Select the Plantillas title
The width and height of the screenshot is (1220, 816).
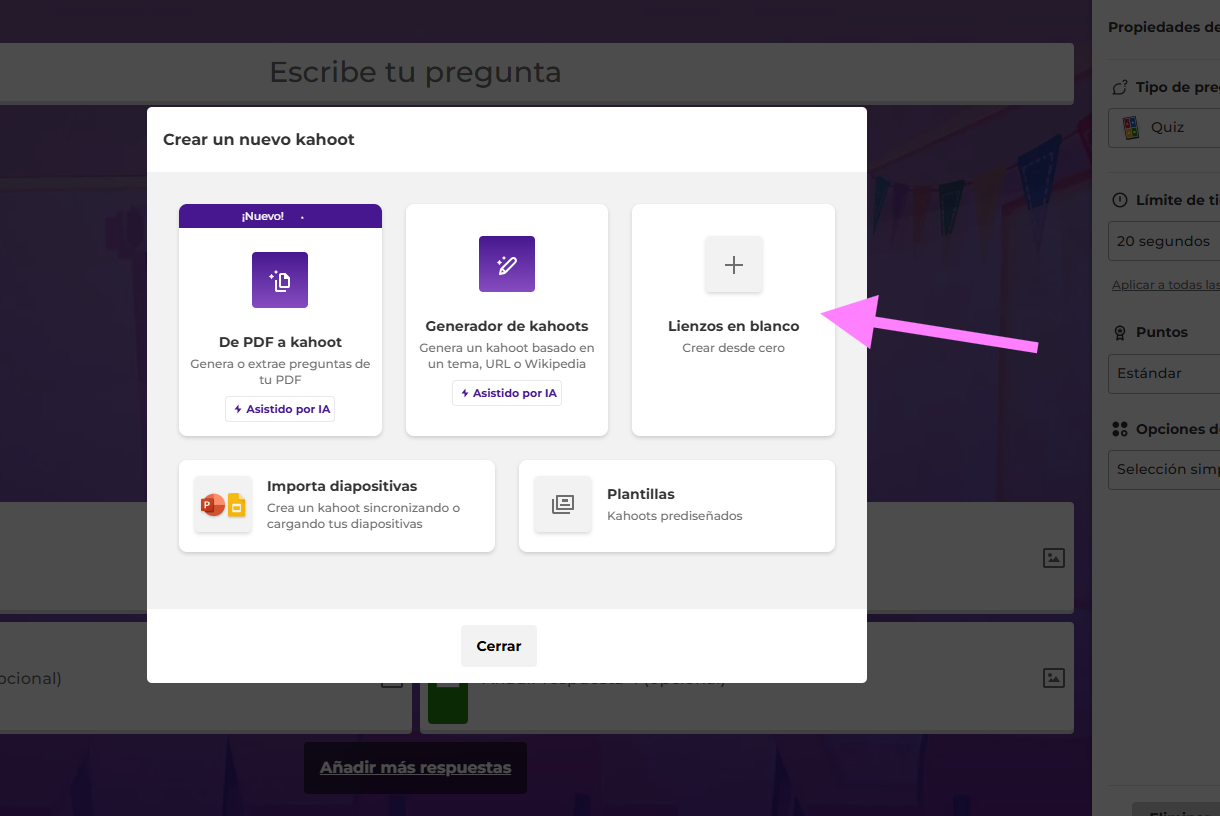pos(641,494)
